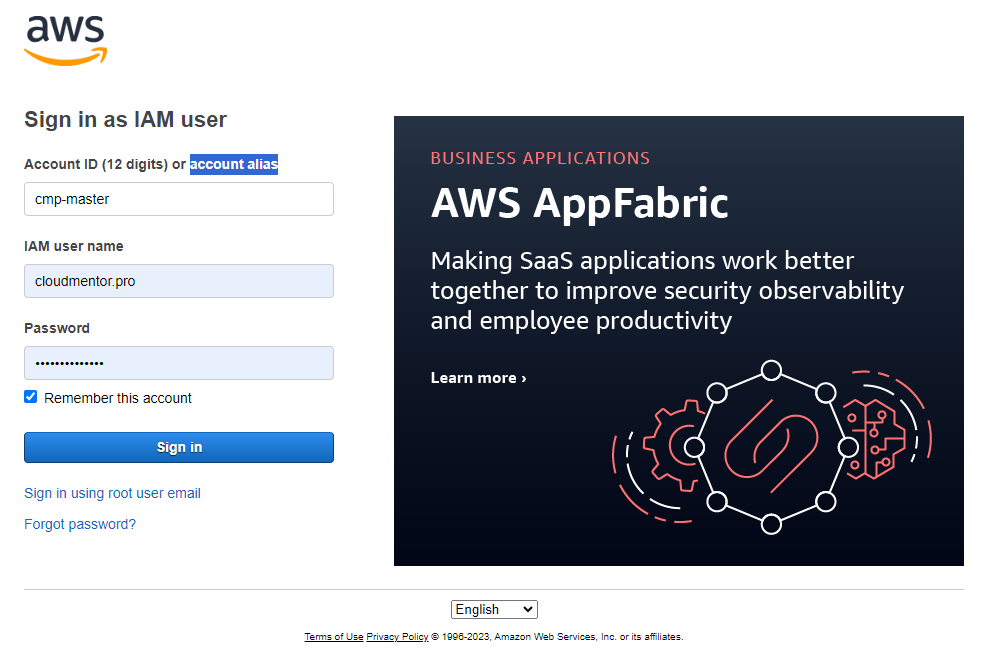Select the Password input field
Image resolution: width=992 pixels, height=648 pixels.
pyautogui.click(x=178, y=363)
